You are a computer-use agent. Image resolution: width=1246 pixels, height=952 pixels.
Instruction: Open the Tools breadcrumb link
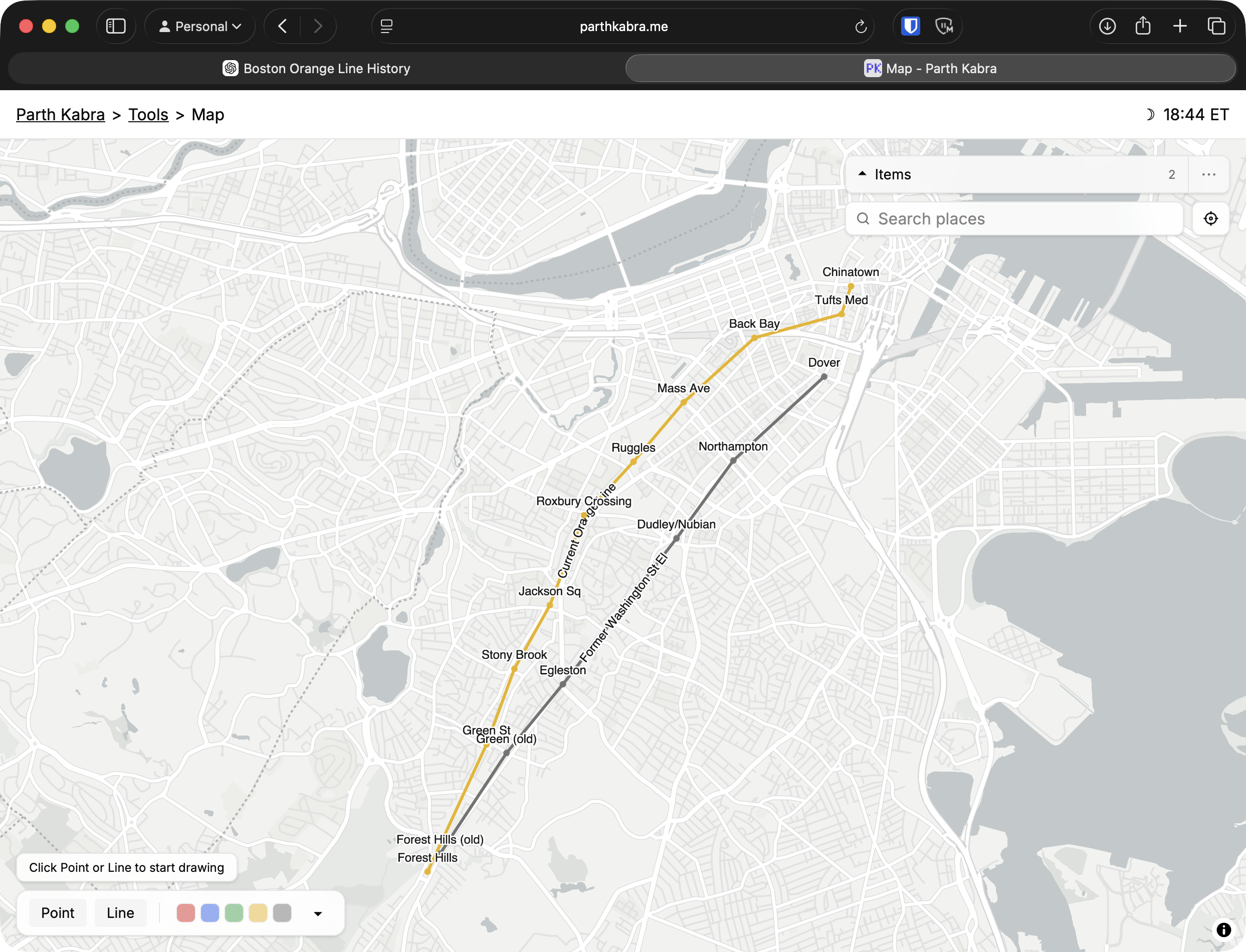click(148, 114)
